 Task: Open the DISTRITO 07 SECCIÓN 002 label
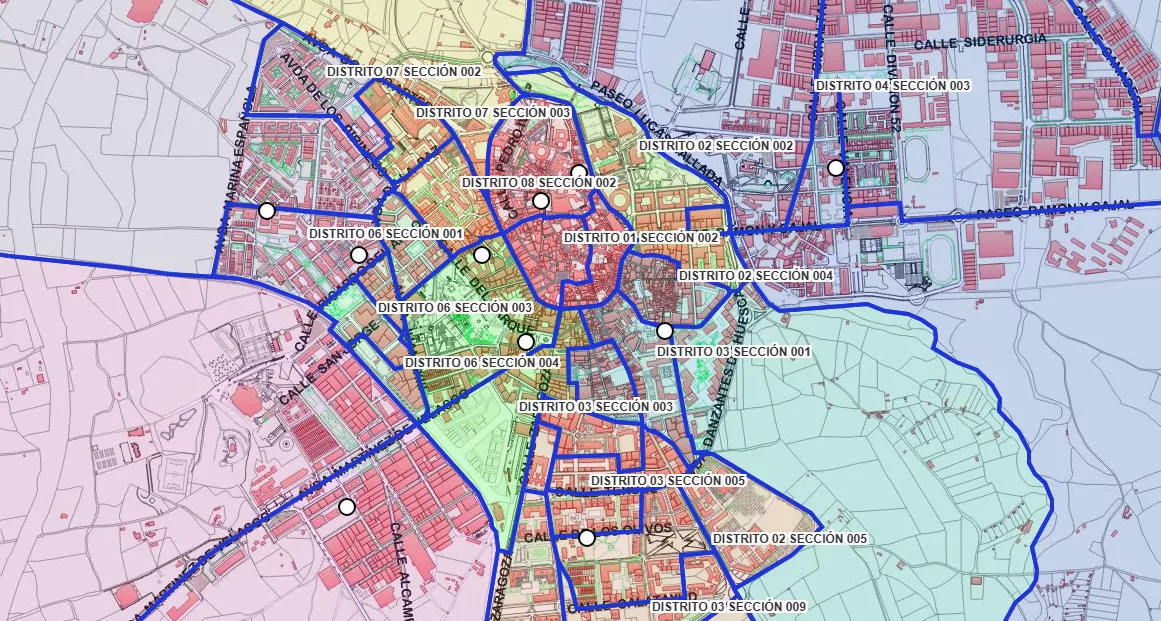402,72
